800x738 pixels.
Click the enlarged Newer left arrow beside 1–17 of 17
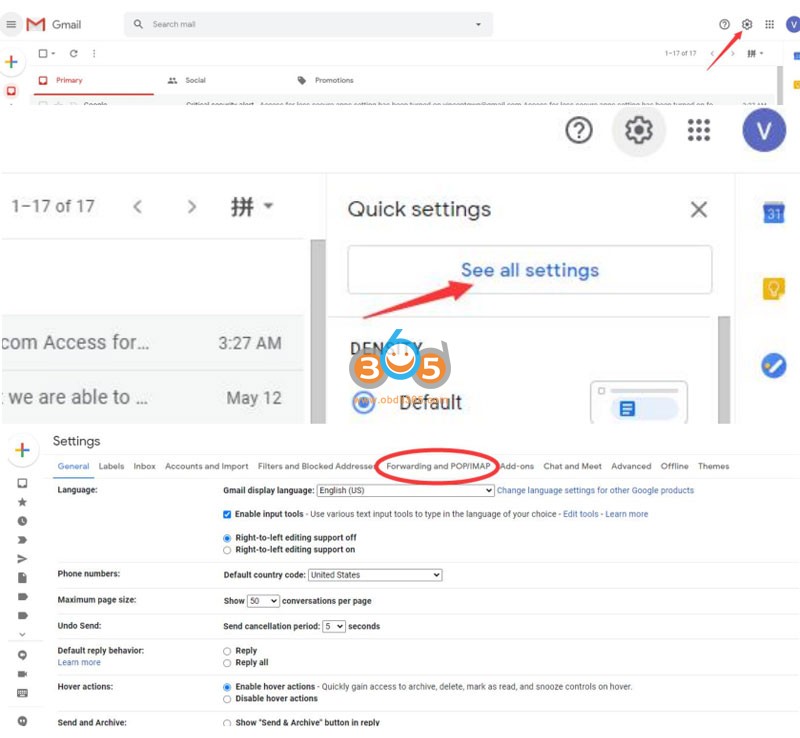[137, 207]
